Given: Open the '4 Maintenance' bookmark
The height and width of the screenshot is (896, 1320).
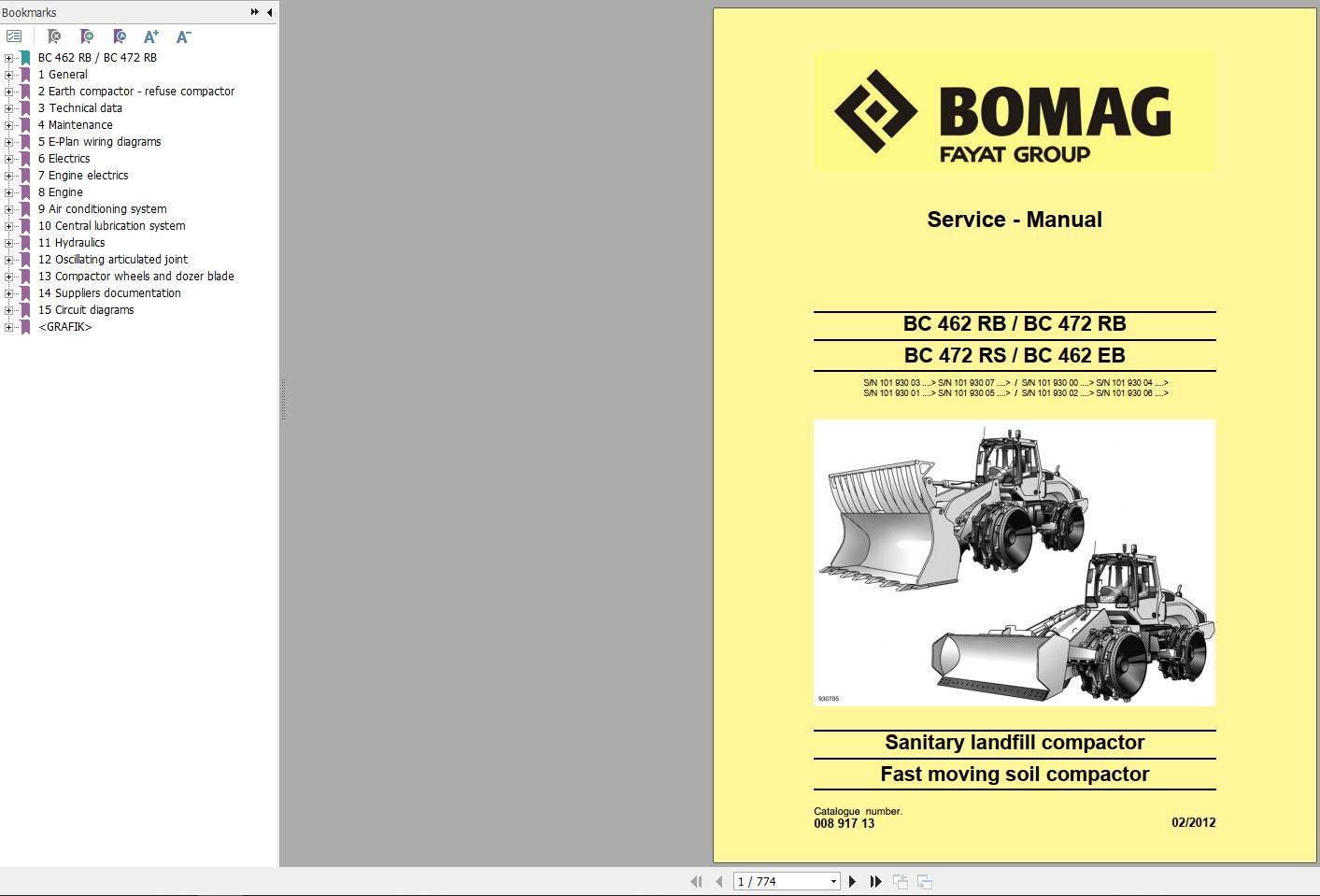Looking at the screenshot, I should tap(76, 125).
